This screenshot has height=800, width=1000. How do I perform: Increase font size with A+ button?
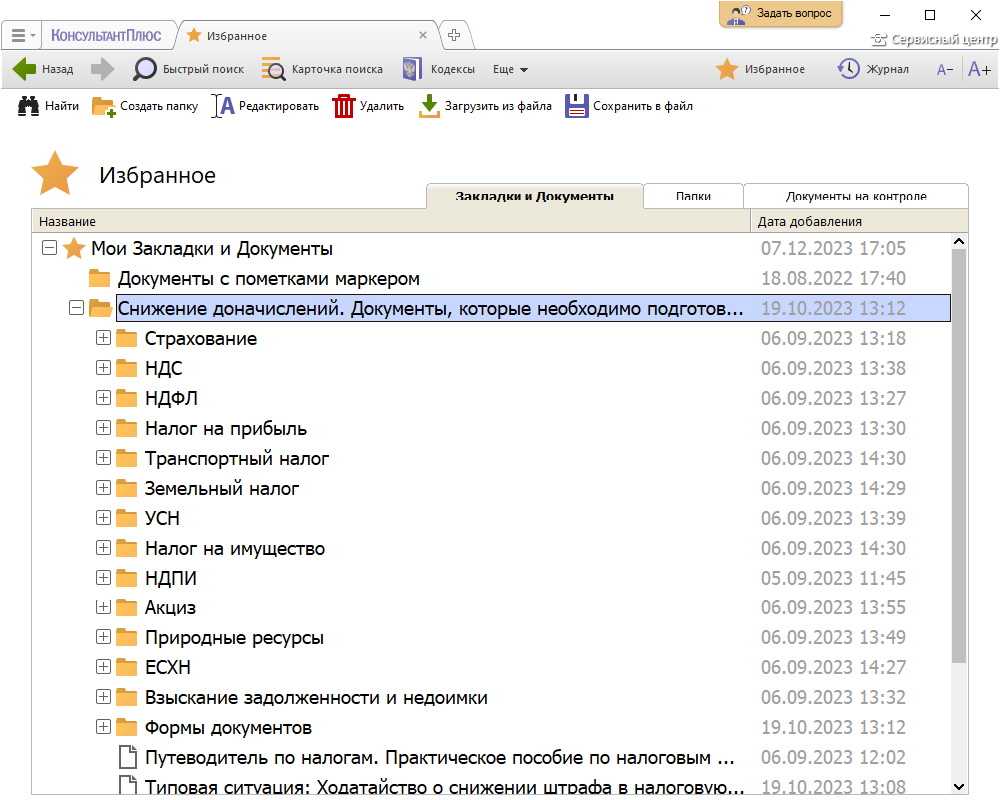pyautogui.click(x=979, y=69)
